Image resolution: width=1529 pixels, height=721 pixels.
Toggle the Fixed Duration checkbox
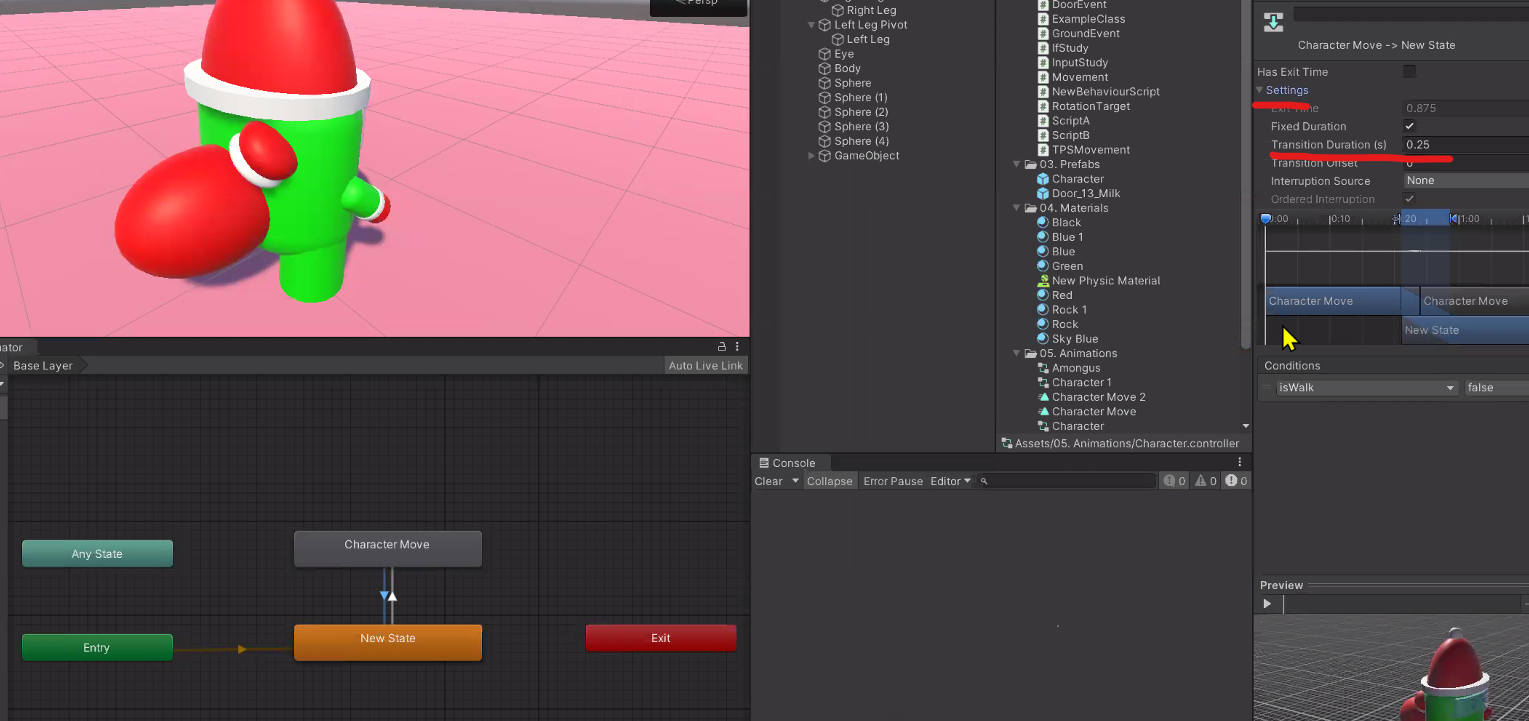pyautogui.click(x=1410, y=126)
